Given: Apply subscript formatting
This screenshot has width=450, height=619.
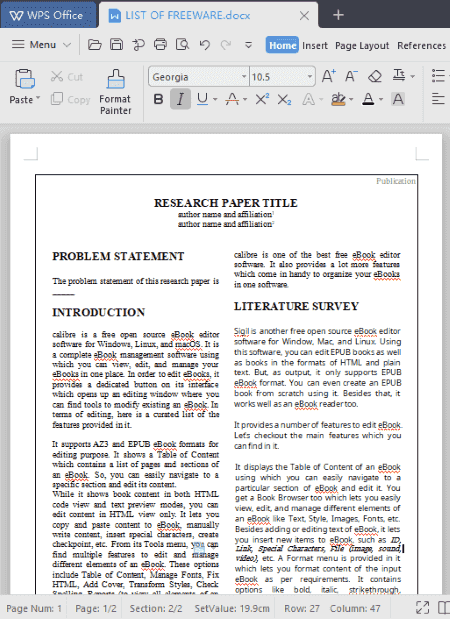Looking at the screenshot, I should [x=284, y=99].
